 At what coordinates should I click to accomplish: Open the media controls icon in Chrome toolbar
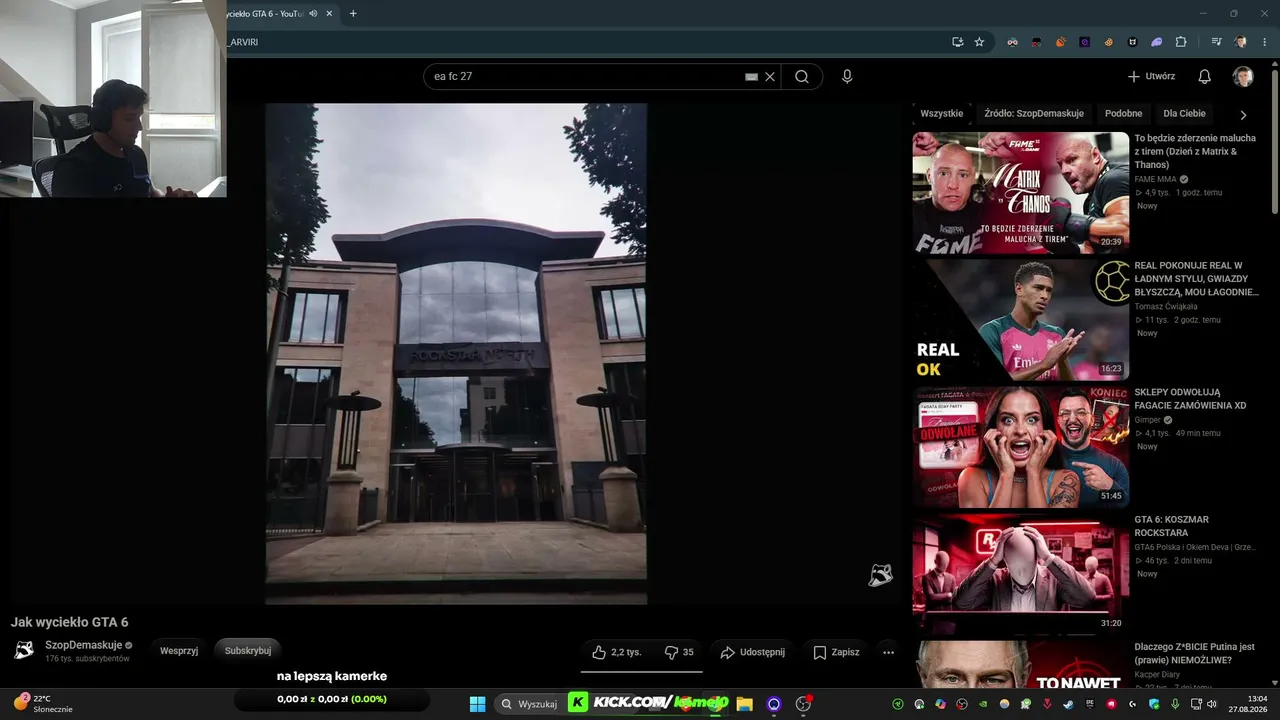[1216, 42]
